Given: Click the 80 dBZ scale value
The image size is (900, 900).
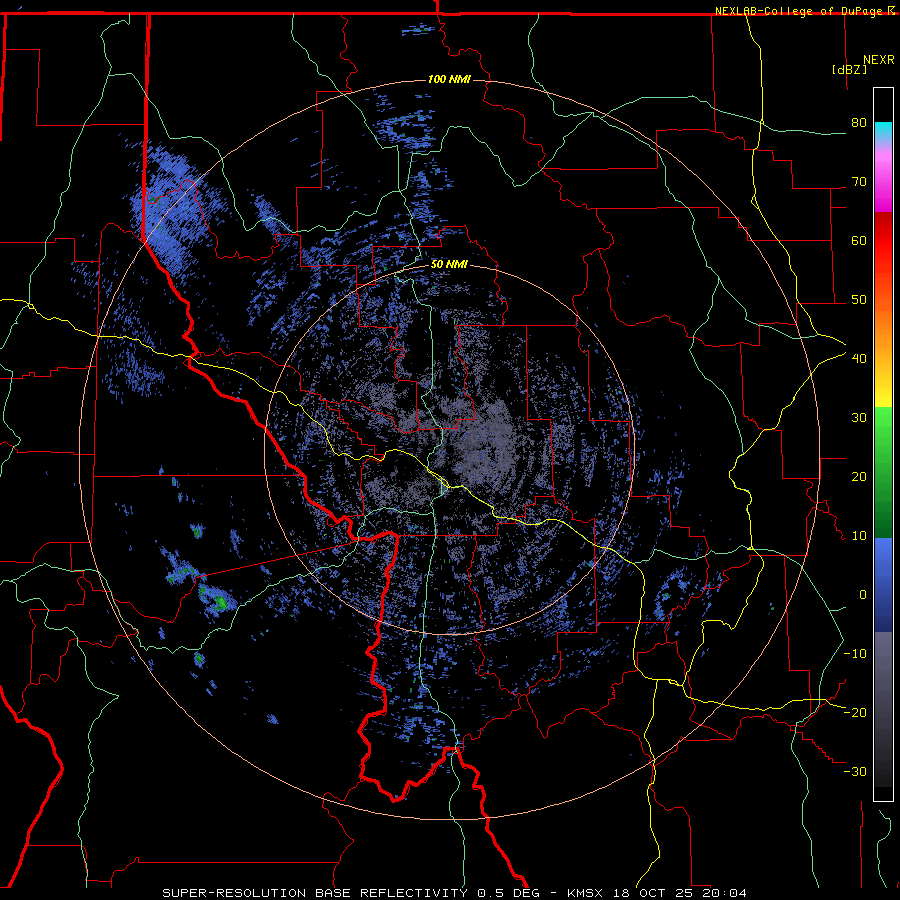Looking at the screenshot, I should (x=859, y=123).
